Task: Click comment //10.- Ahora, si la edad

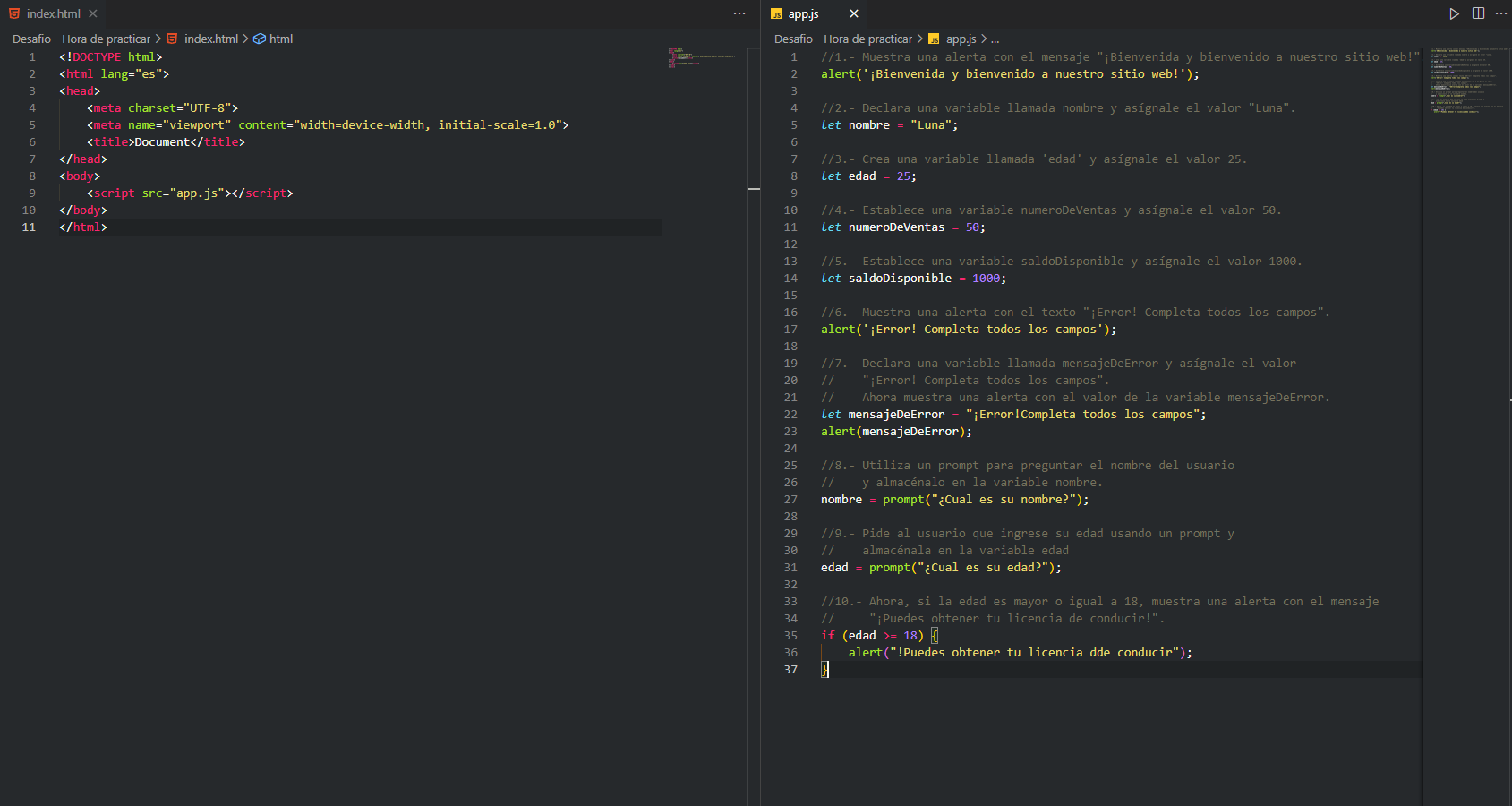Action: (1099, 601)
